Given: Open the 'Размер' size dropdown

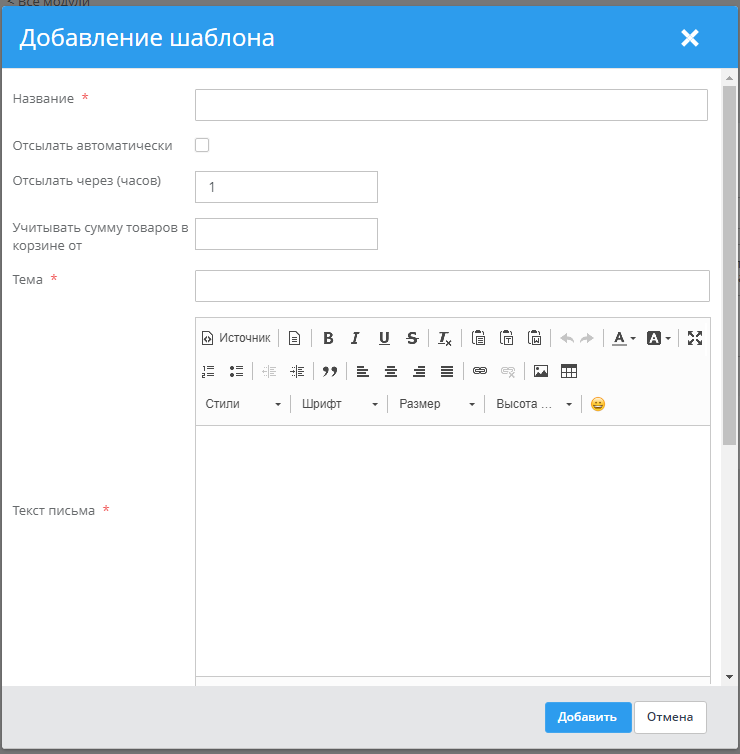Looking at the screenshot, I should [x=437, y=404].
